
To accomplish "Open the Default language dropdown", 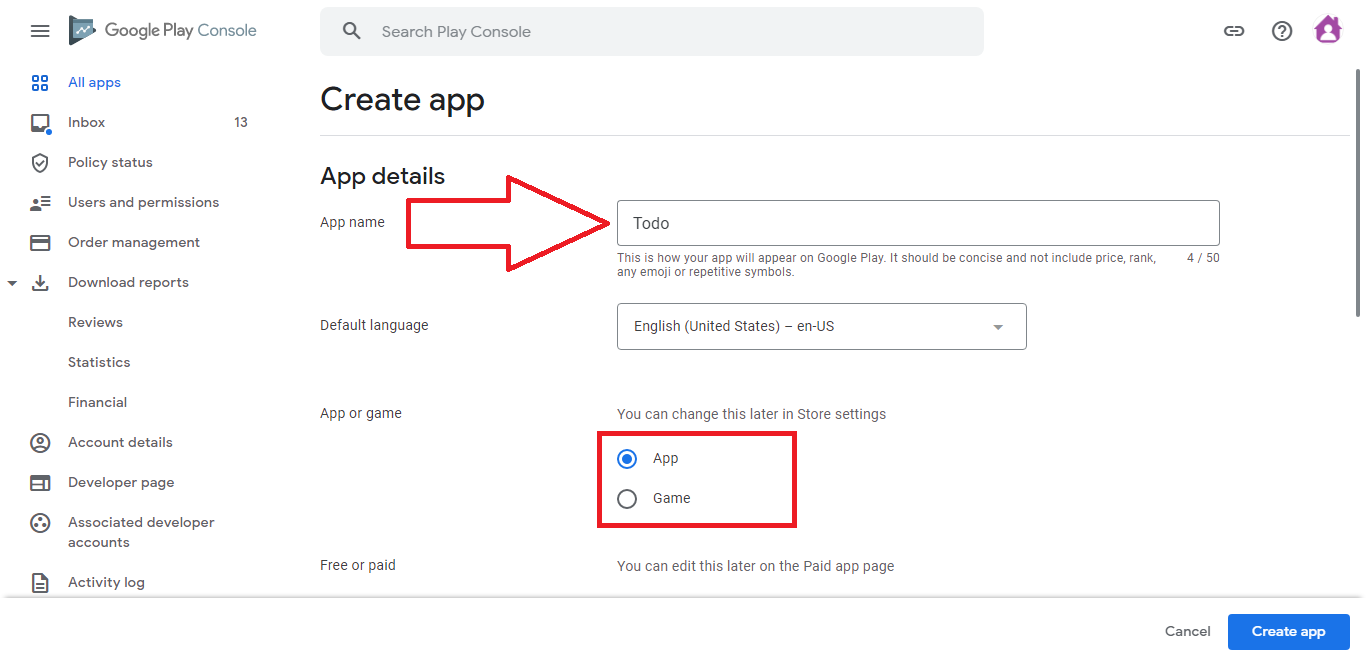I will (821, 327).
